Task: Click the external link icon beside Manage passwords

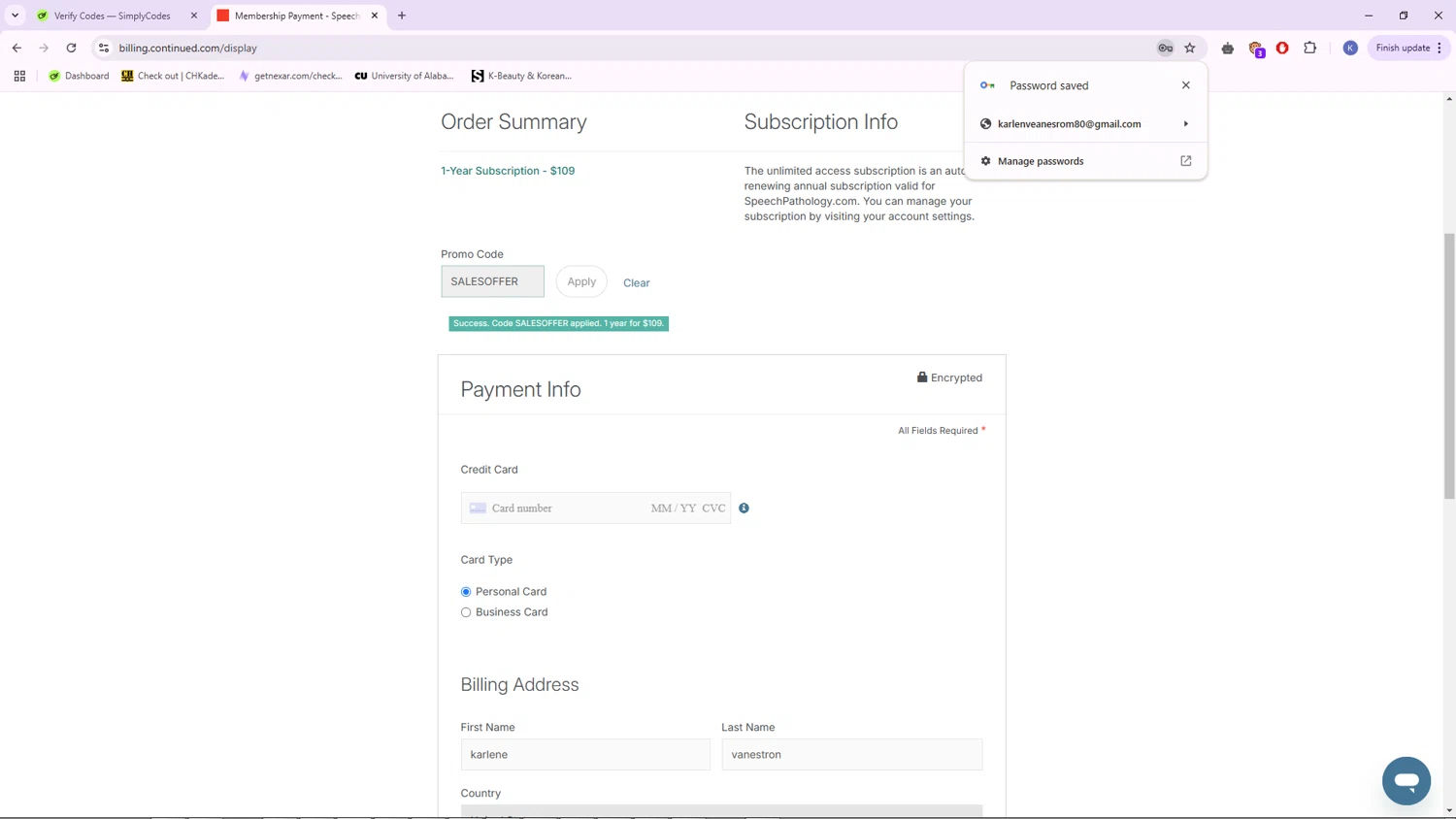Action: tap(1185, 161)
